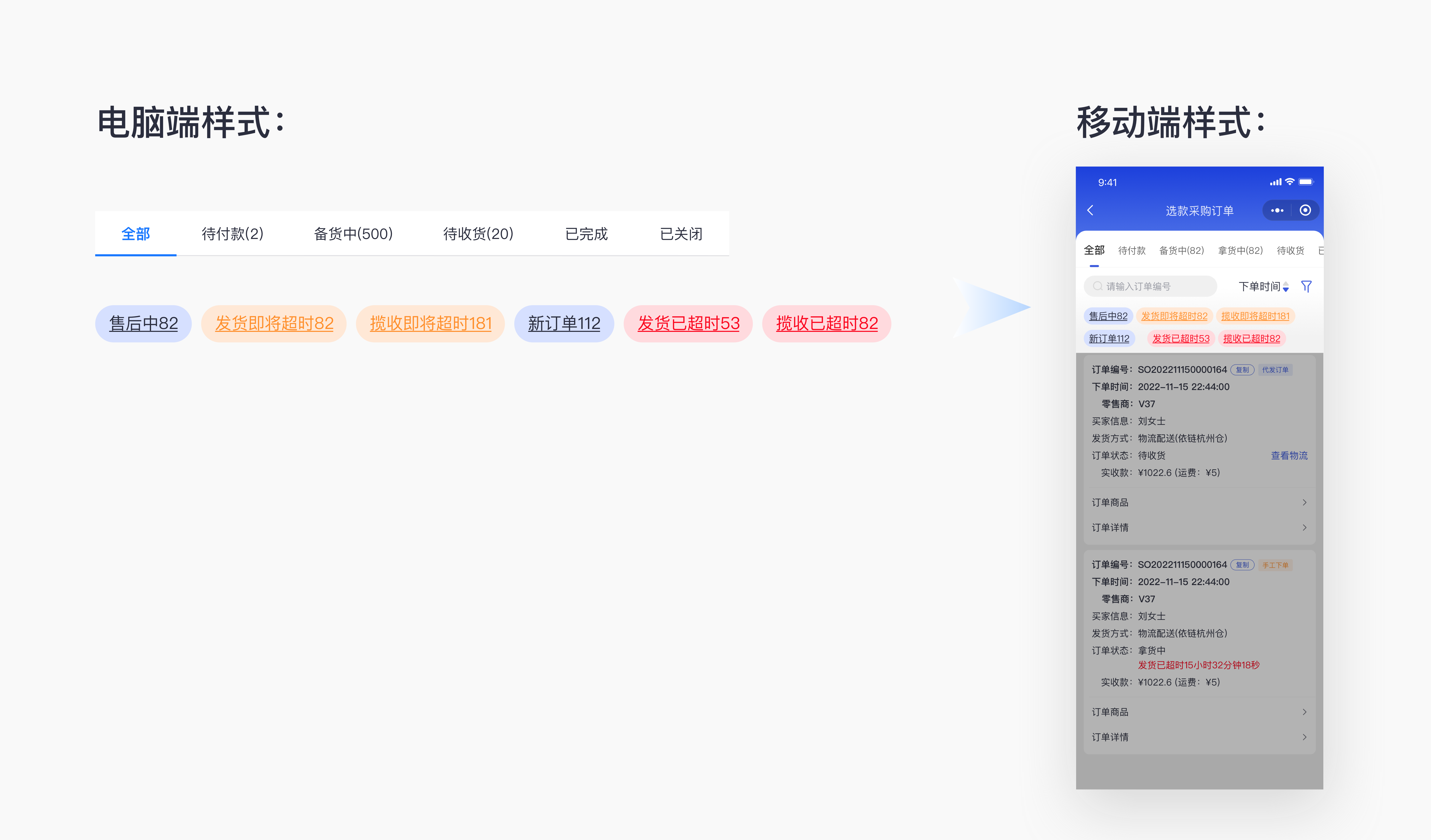This screenshot has height=840, width=1431.
Task: Click the desktop 揽收即将超时181 tag
Action: (430, 324)
